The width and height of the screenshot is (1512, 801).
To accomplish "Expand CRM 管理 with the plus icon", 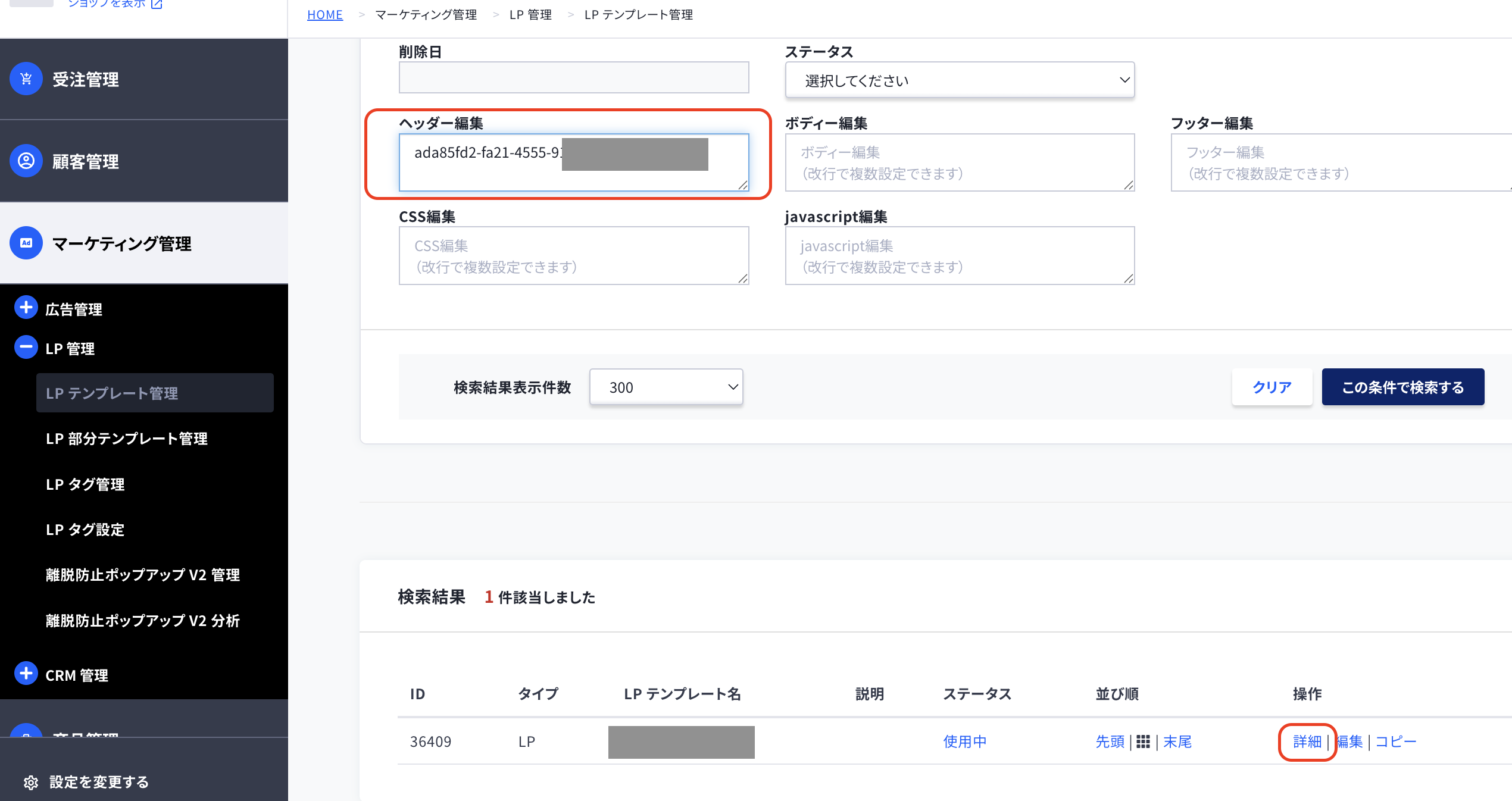I will pos(26,674).
